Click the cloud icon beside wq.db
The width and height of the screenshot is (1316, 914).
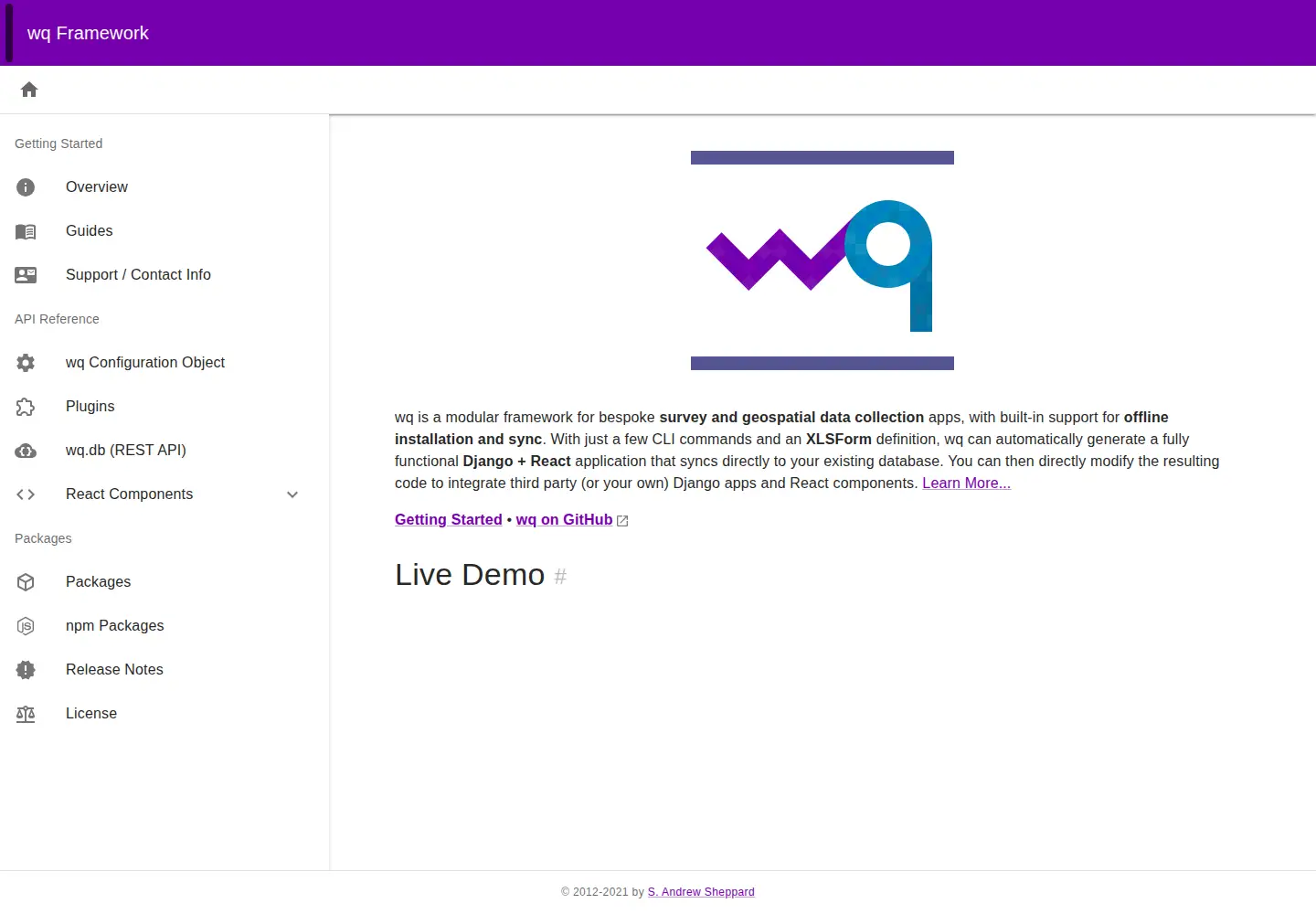pyautogui.click(x=26, y=451)
